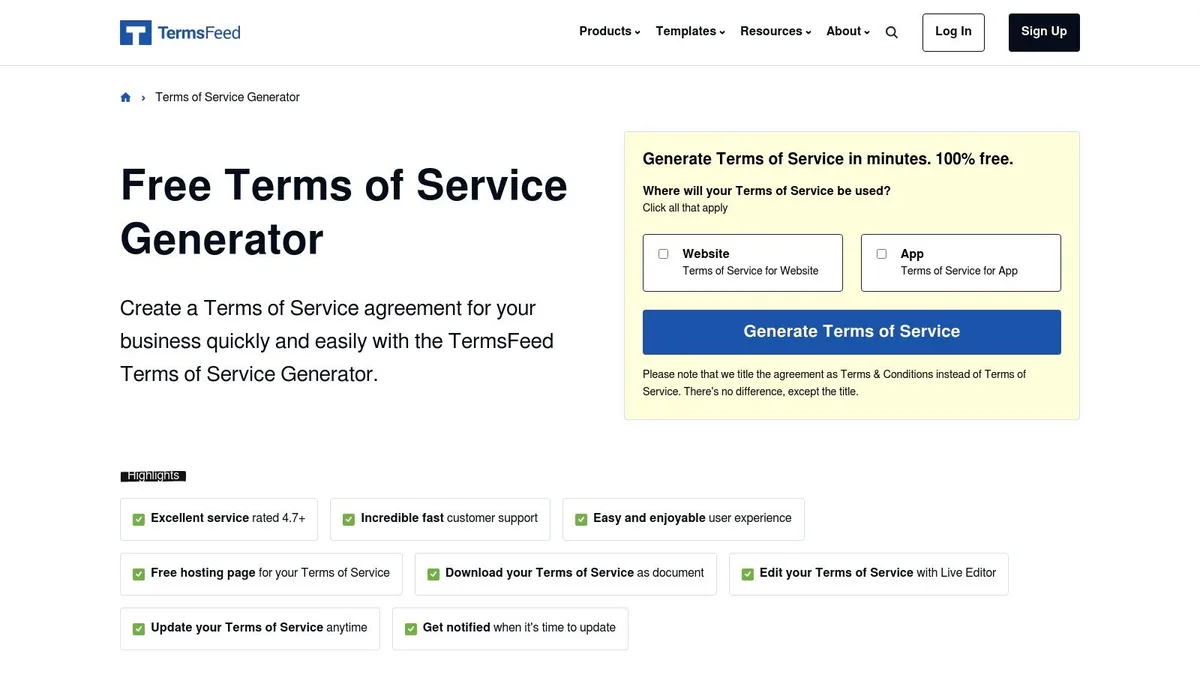Click the green check beside Update your Terms

point(139,629)
